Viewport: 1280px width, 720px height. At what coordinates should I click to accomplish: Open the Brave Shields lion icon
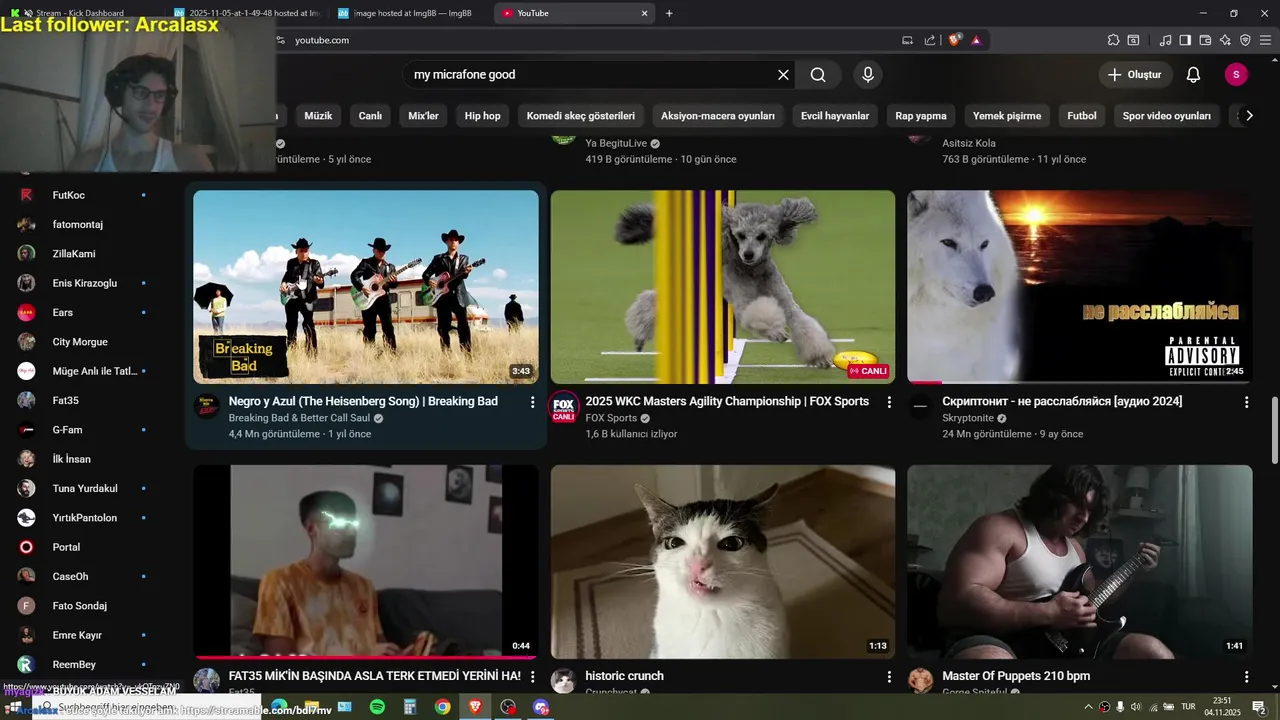[x=954, y=40]
